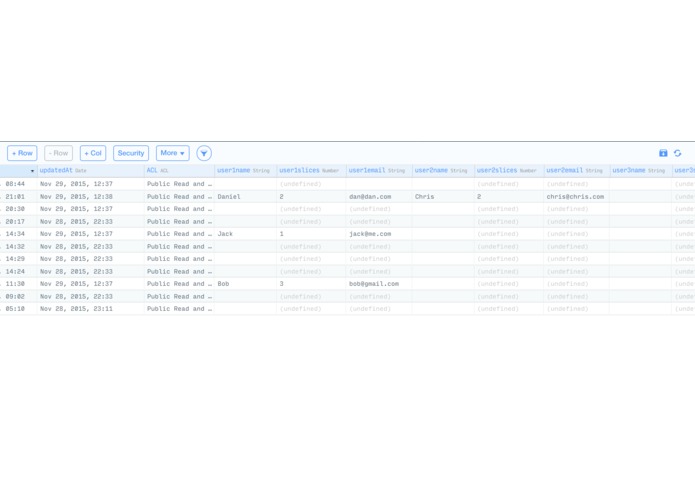
Task: Select Jack's slices value 1
Action: (312, 234)
